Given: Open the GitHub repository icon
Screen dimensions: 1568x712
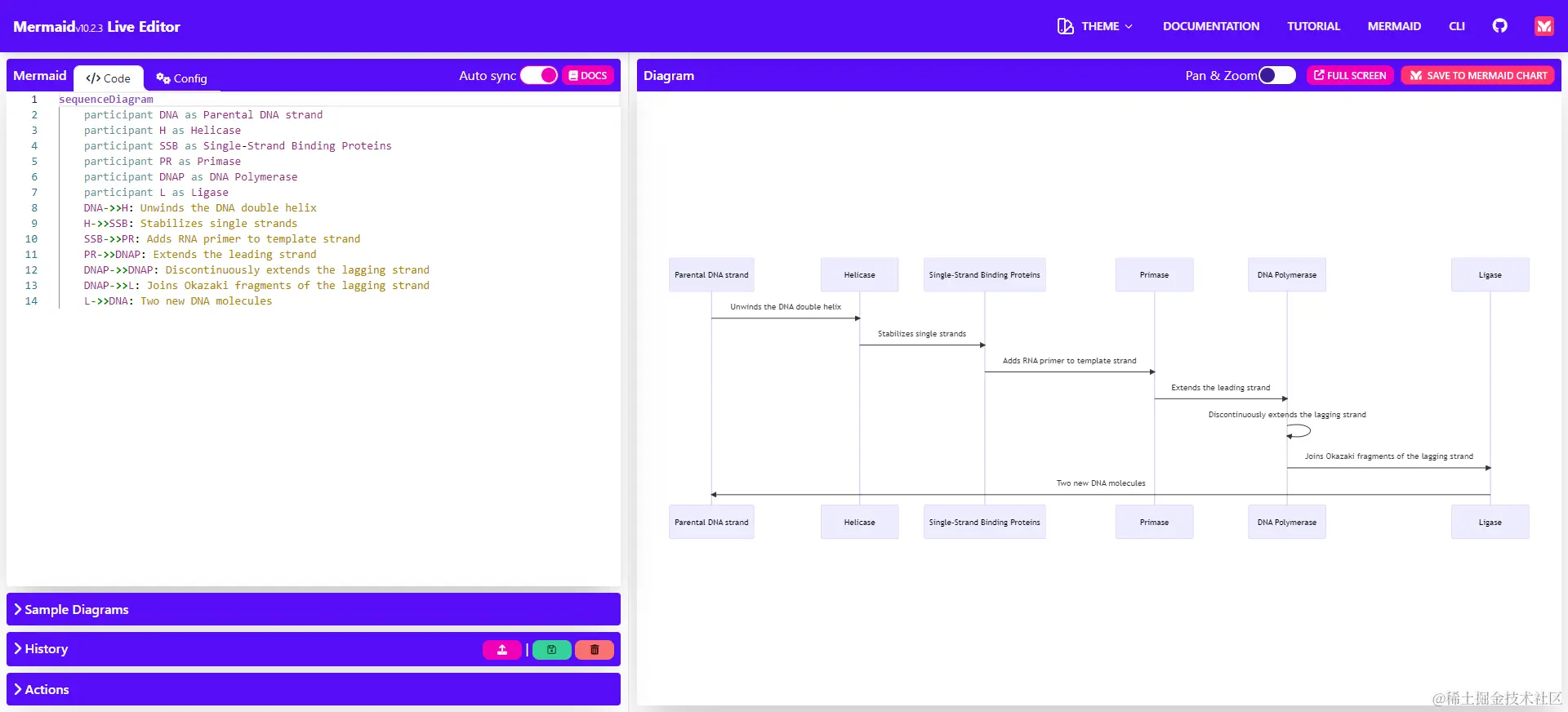Looking at the screenshot, I should point(1499,26).
